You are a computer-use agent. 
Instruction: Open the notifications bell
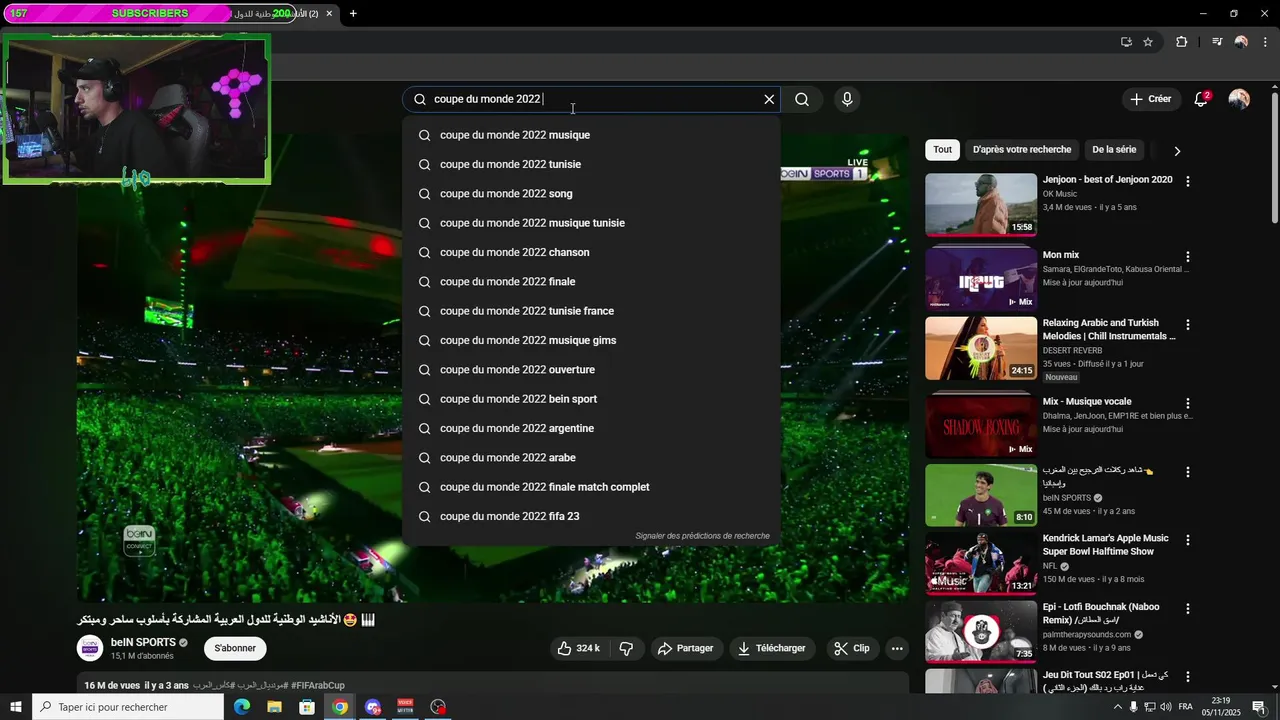point(1201,99)
